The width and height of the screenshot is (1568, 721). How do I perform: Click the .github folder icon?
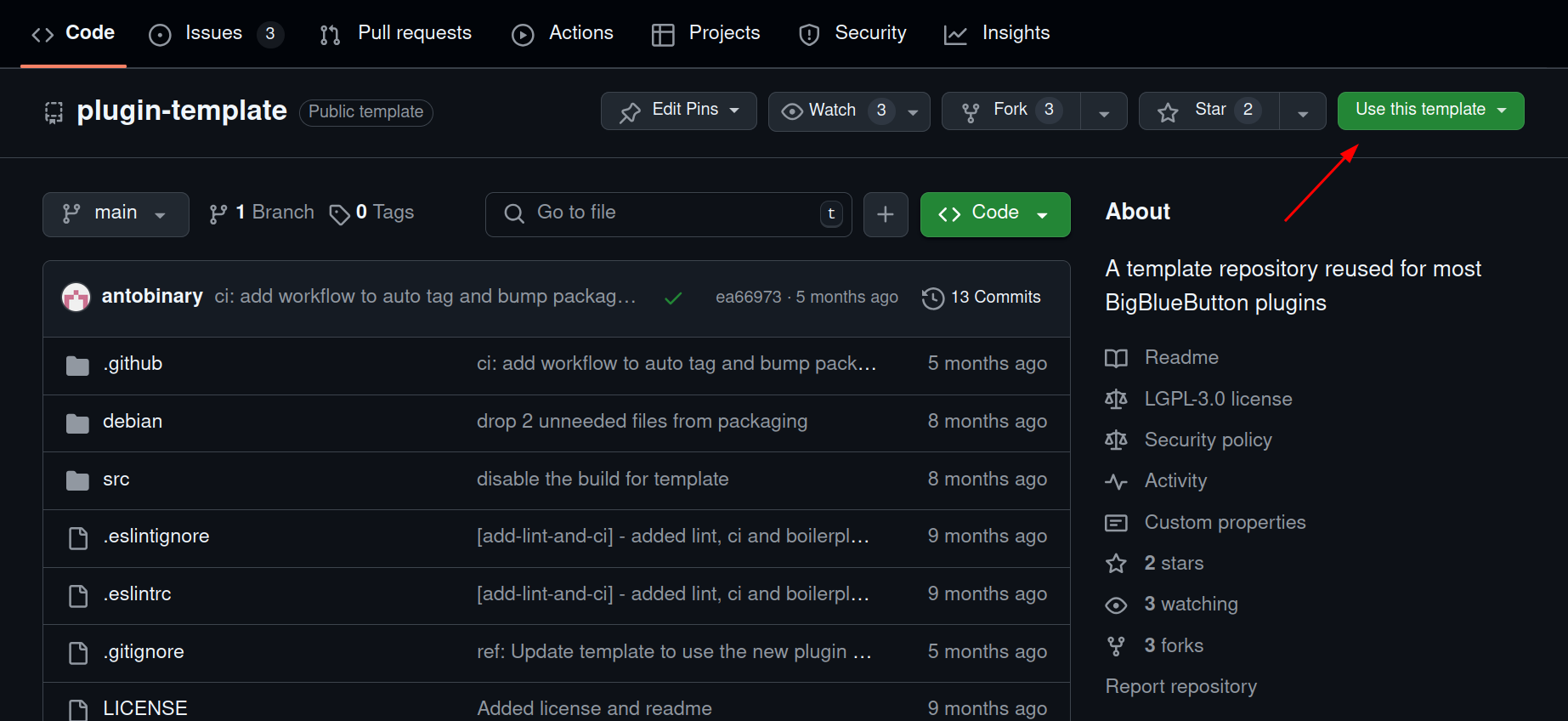(77, 366)
